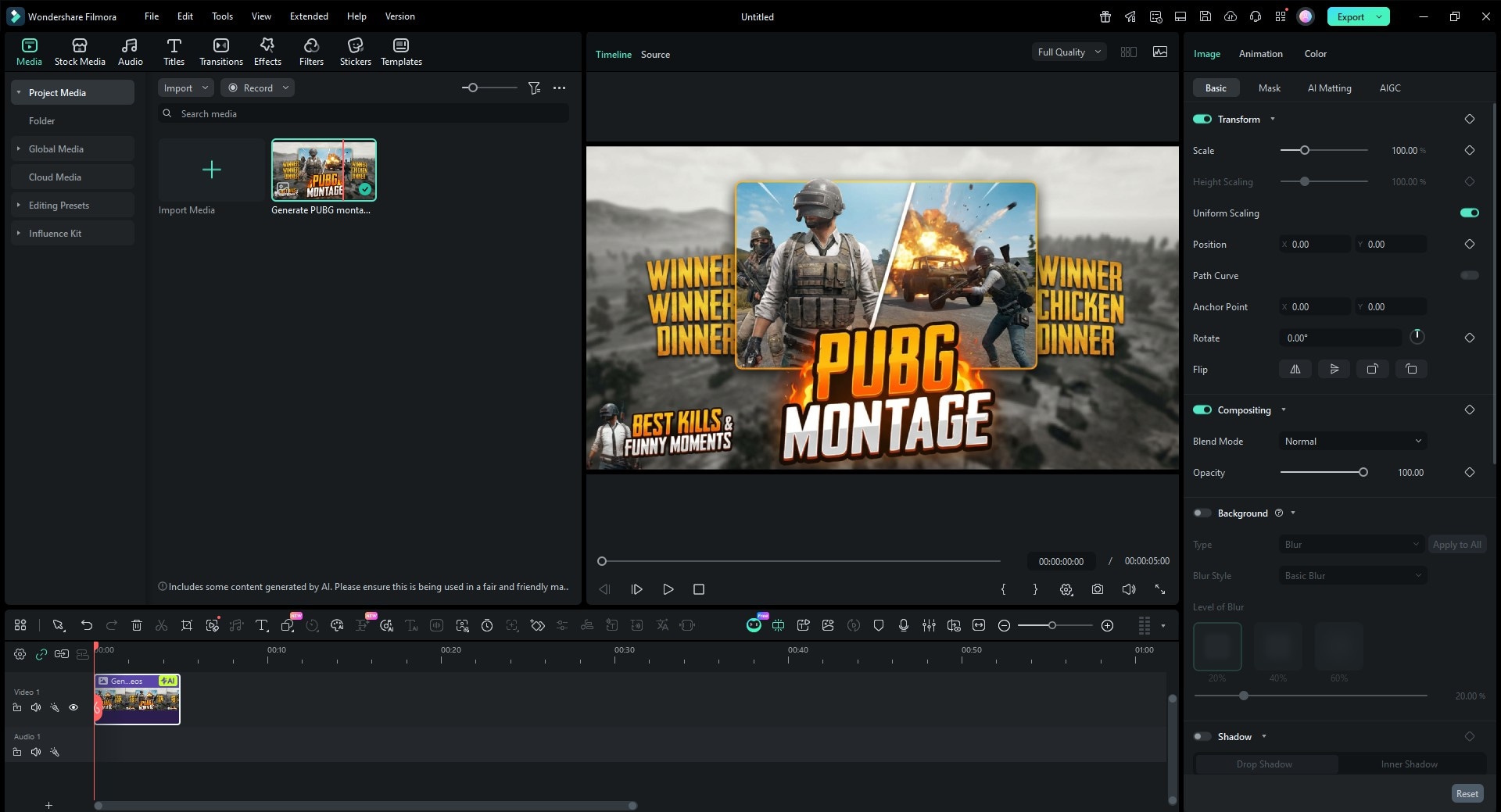This screenshot has height=812, width=1501.
Task: Open the Full Quality dropdown
Action: click(x=1069, y=52)
